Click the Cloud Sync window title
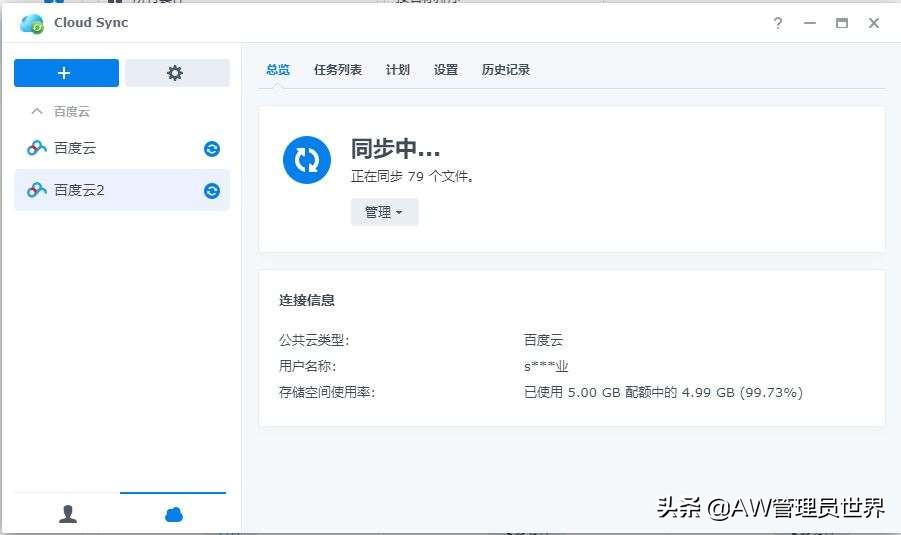 [91, 22]
